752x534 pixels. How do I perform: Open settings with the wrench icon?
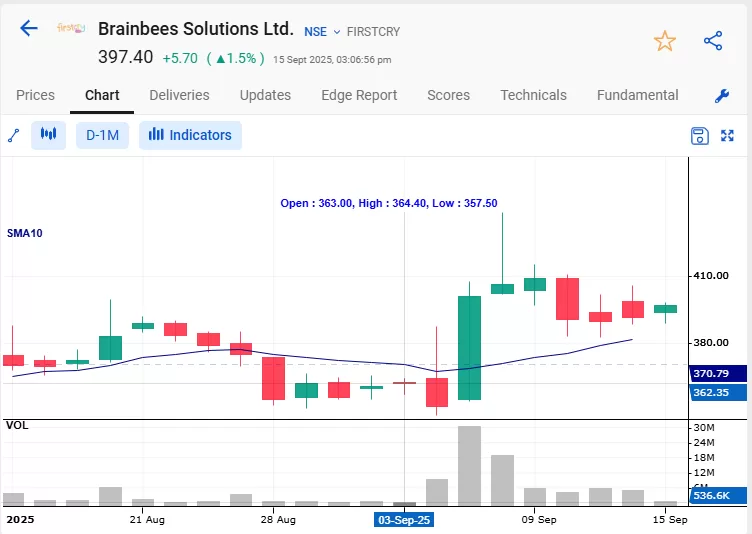[722, 96]
